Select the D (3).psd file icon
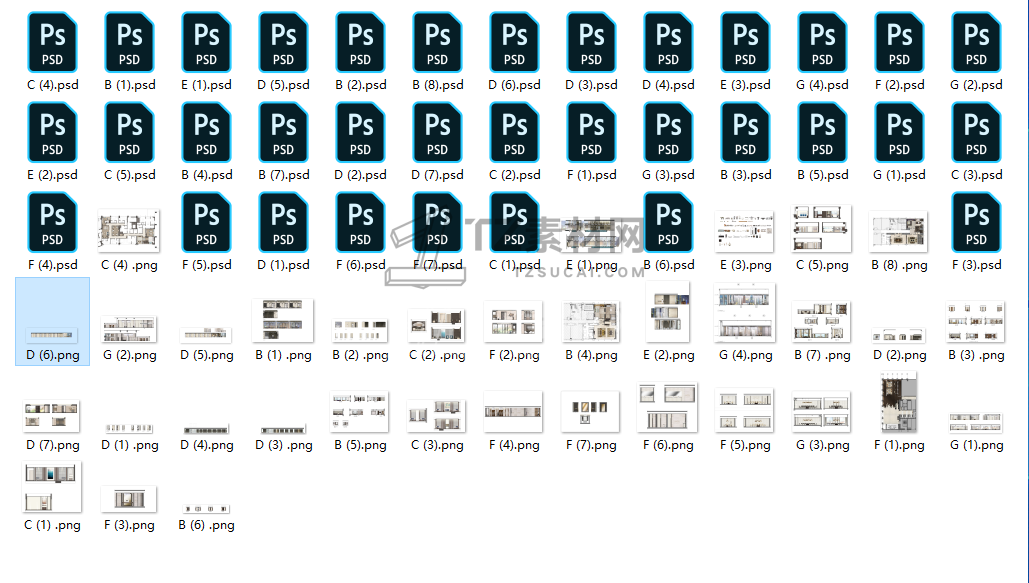1029x583 pixels. [591, 42]
